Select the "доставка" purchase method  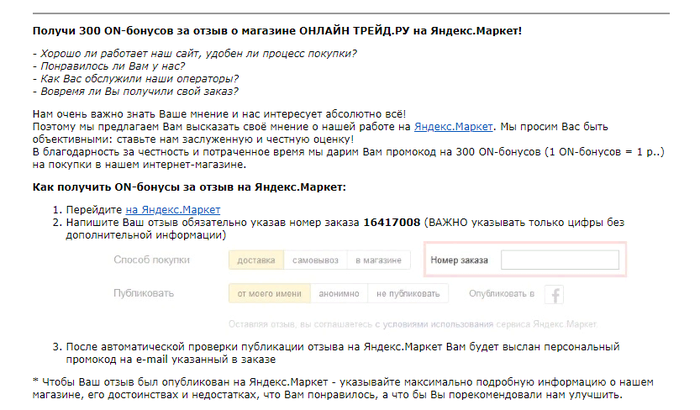click(256, 261)
